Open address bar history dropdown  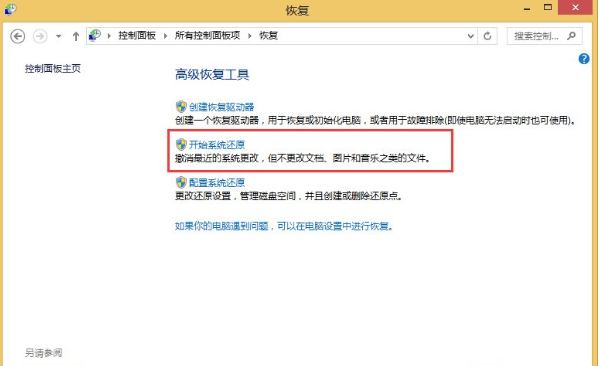[471, 36]
